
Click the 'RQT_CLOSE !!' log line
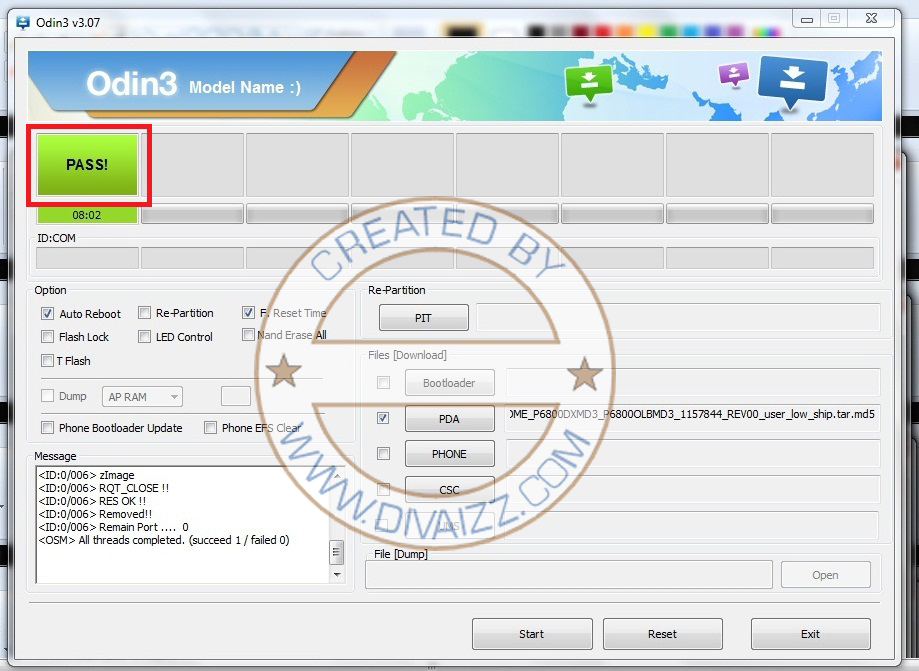[x=104, y=488]
